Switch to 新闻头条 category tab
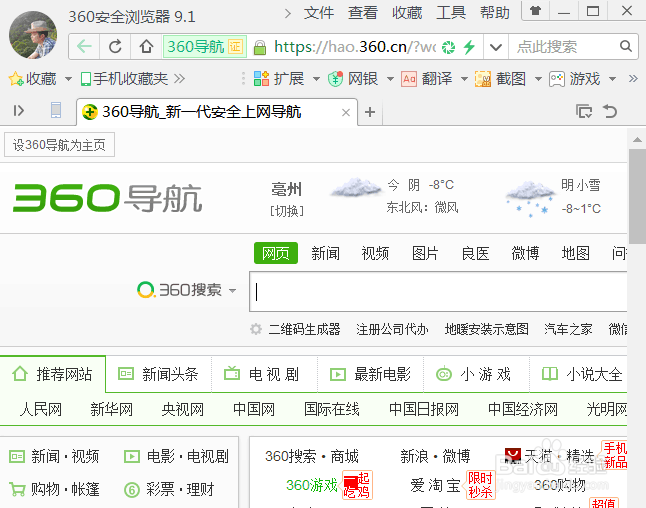 tap(159, 374)
